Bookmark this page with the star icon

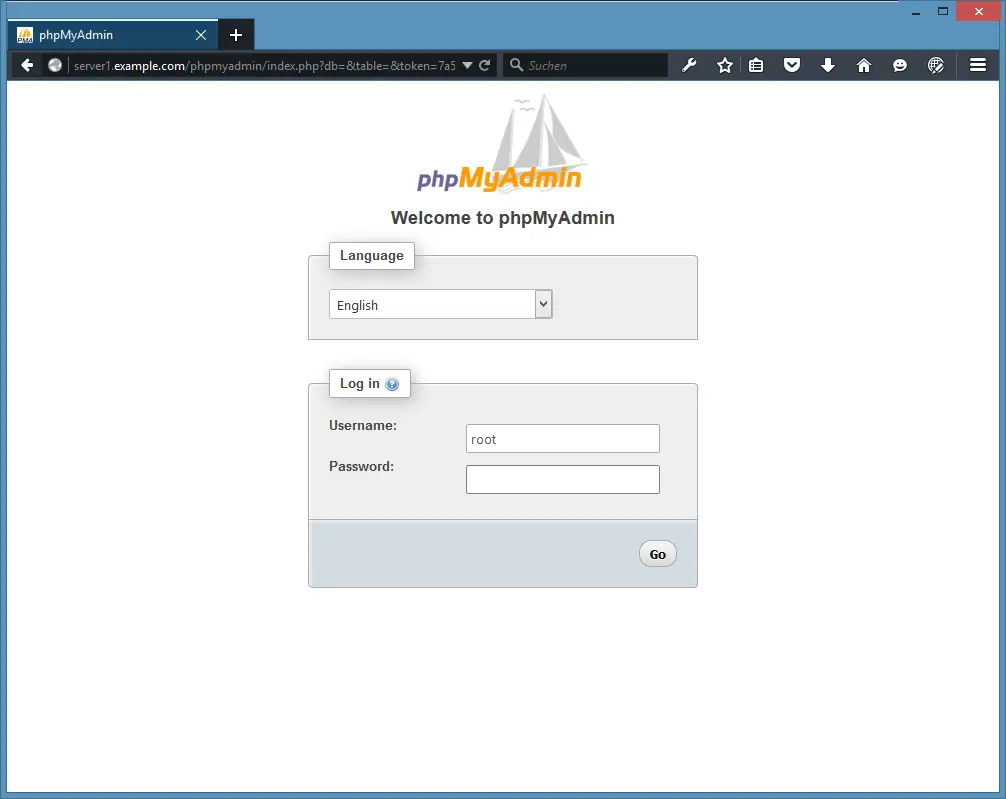[x=725, y=65]
